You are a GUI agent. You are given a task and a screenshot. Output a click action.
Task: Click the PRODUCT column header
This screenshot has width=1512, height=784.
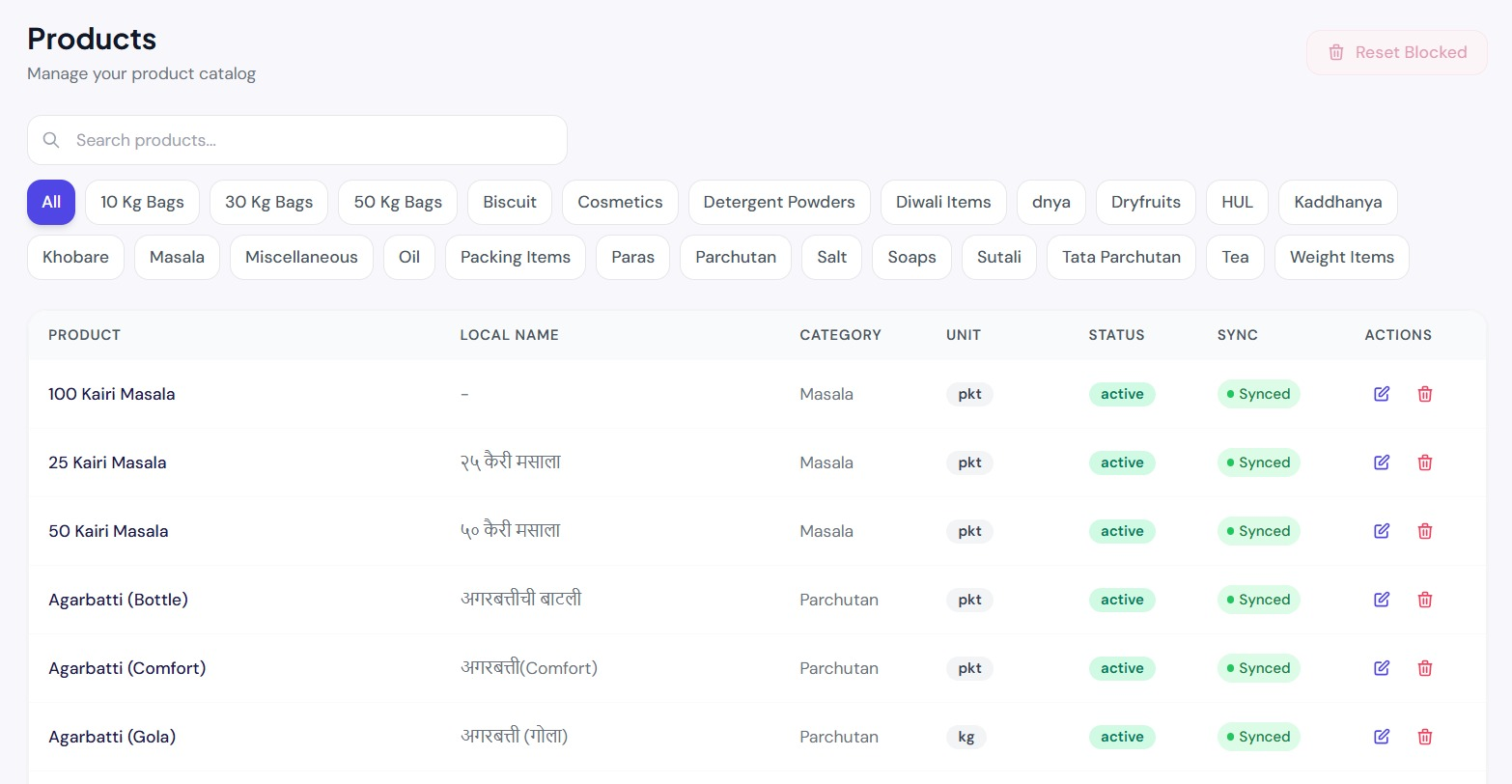click(x=84, y=335)
